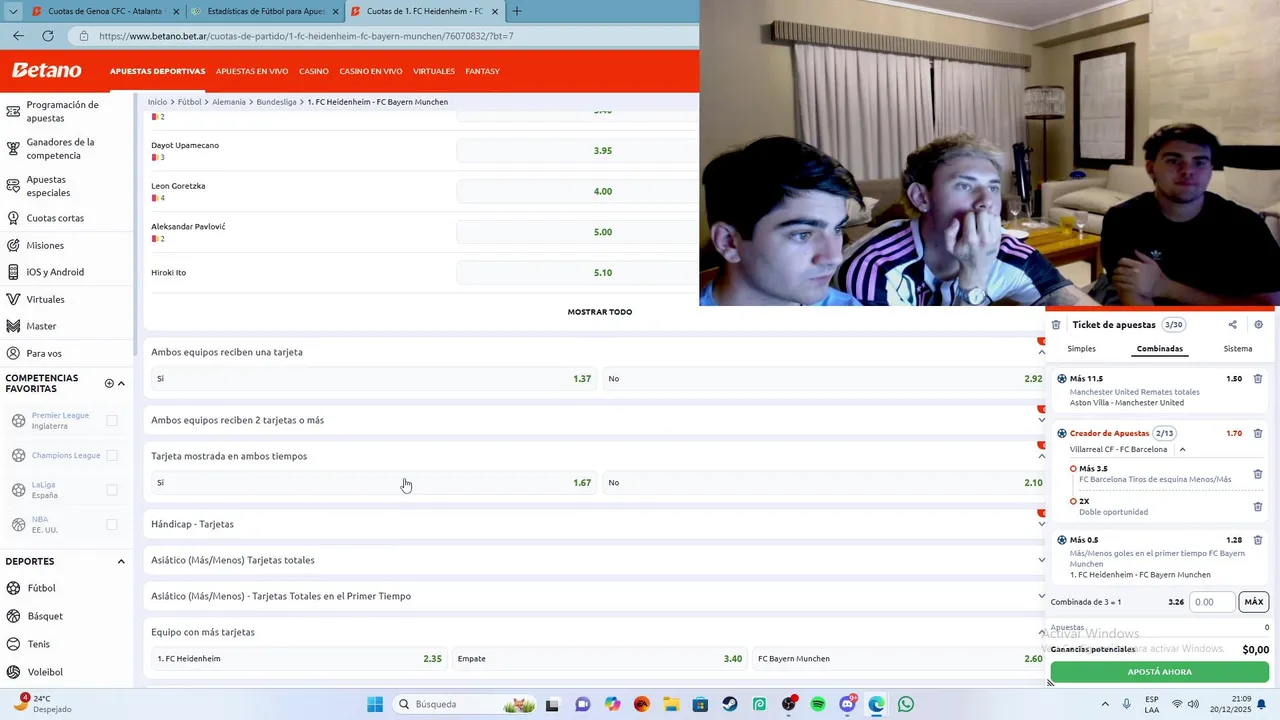Image resolution: width=1280 pixels, height=720 pixels.
Task: Check LaLiga España favorite box
Action: pyautogui.click(x=112, y=490)
